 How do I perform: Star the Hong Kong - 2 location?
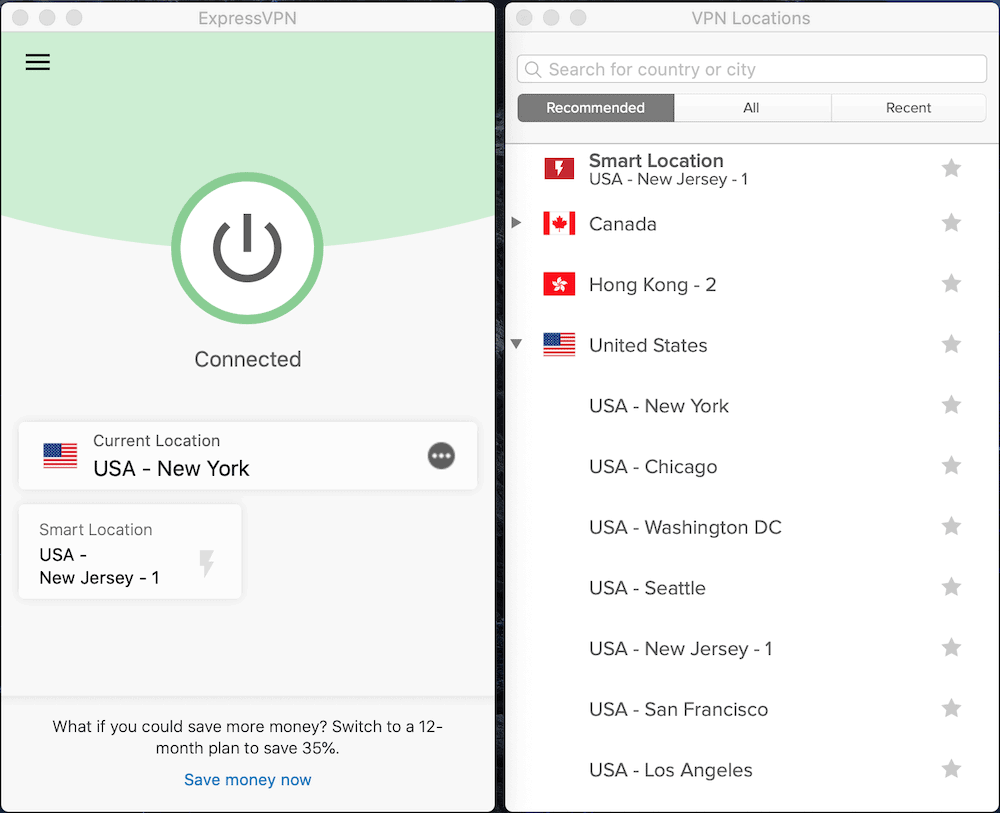951,284
